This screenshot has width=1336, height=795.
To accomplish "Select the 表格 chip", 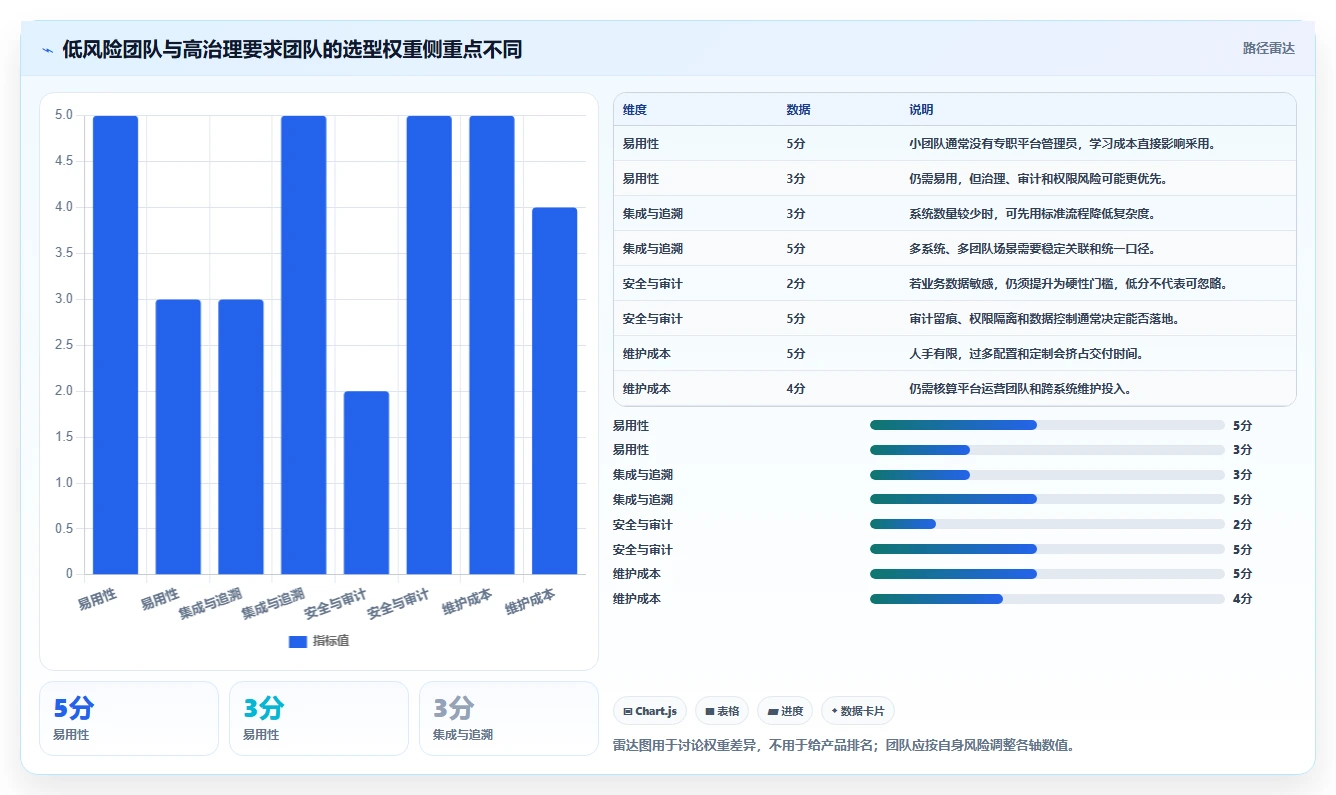I will 722,711.
